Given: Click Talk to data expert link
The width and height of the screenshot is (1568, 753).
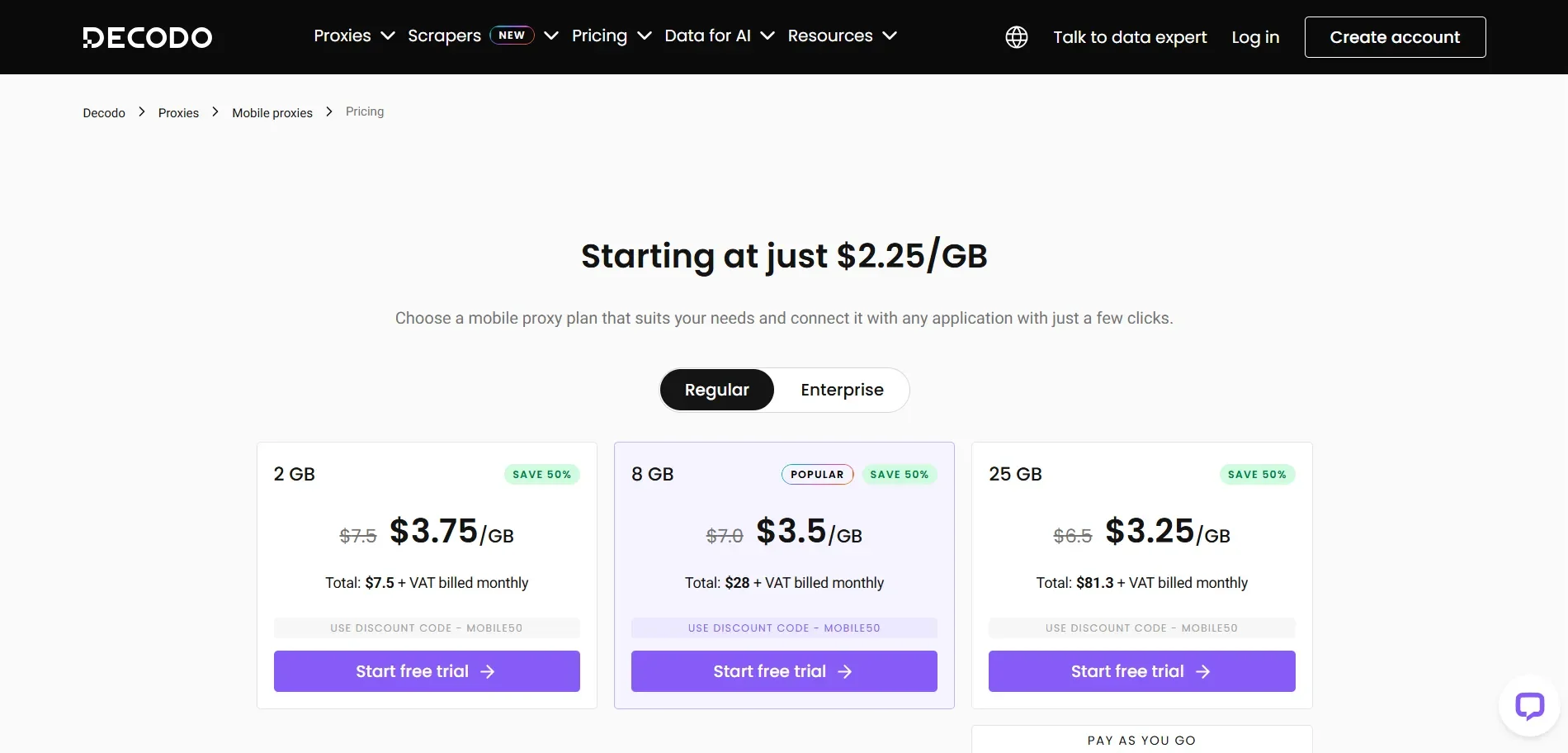Looking at the screenshot, I should 1129,37.
